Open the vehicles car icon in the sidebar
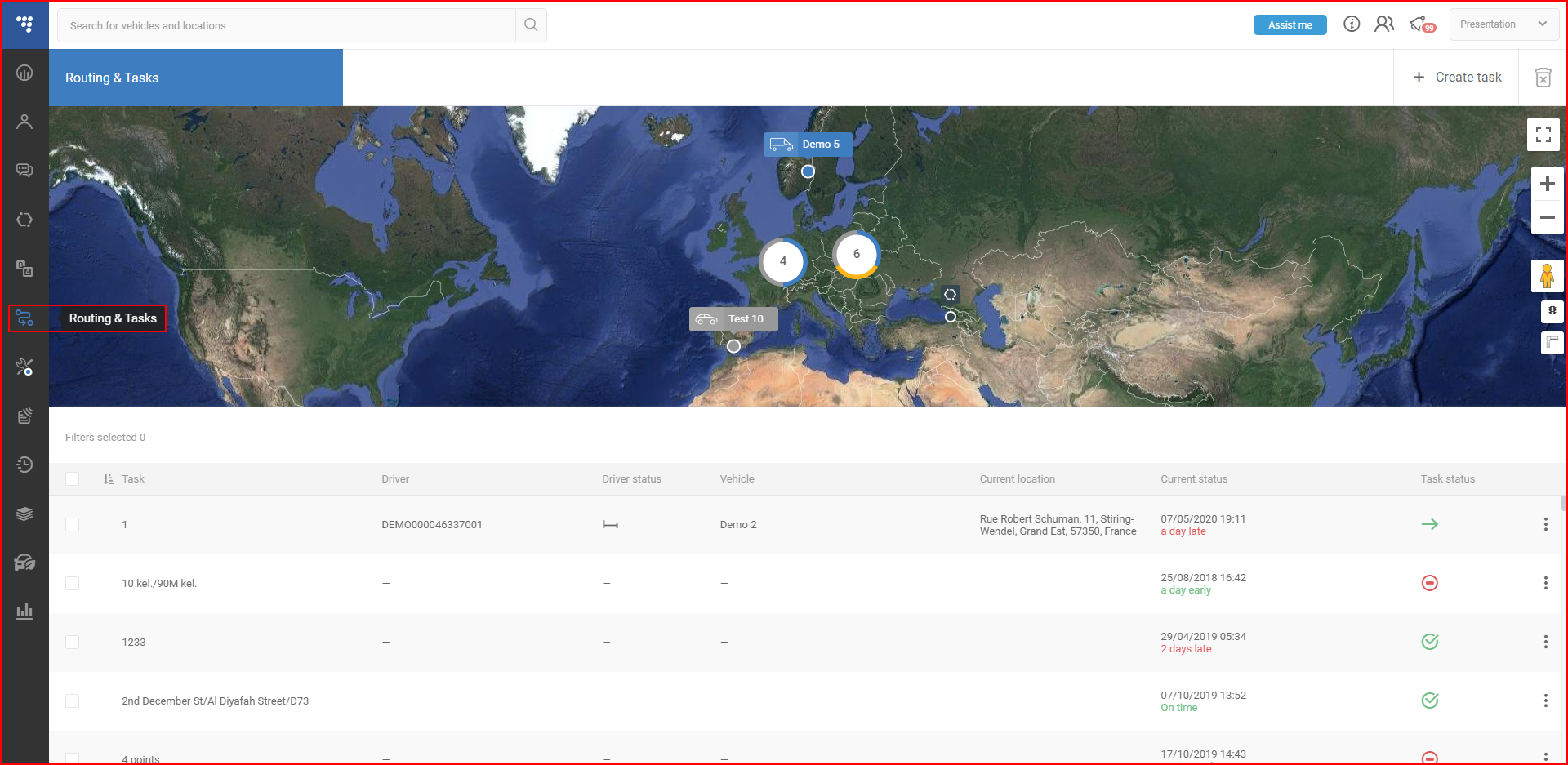Viewport: 1568px width, 765px height. point(24,563)
